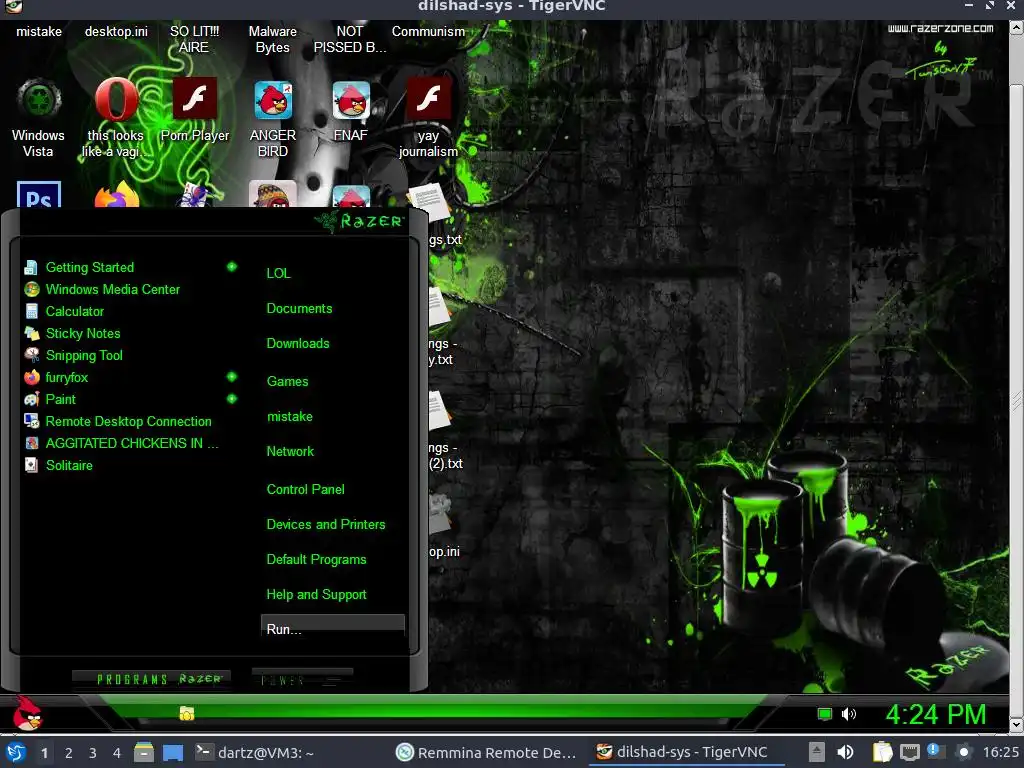Image resolution: width=1024 pixels, height=768 pixels.
Task: Click the angry bird start orb
Action: (x=27, y=713)
